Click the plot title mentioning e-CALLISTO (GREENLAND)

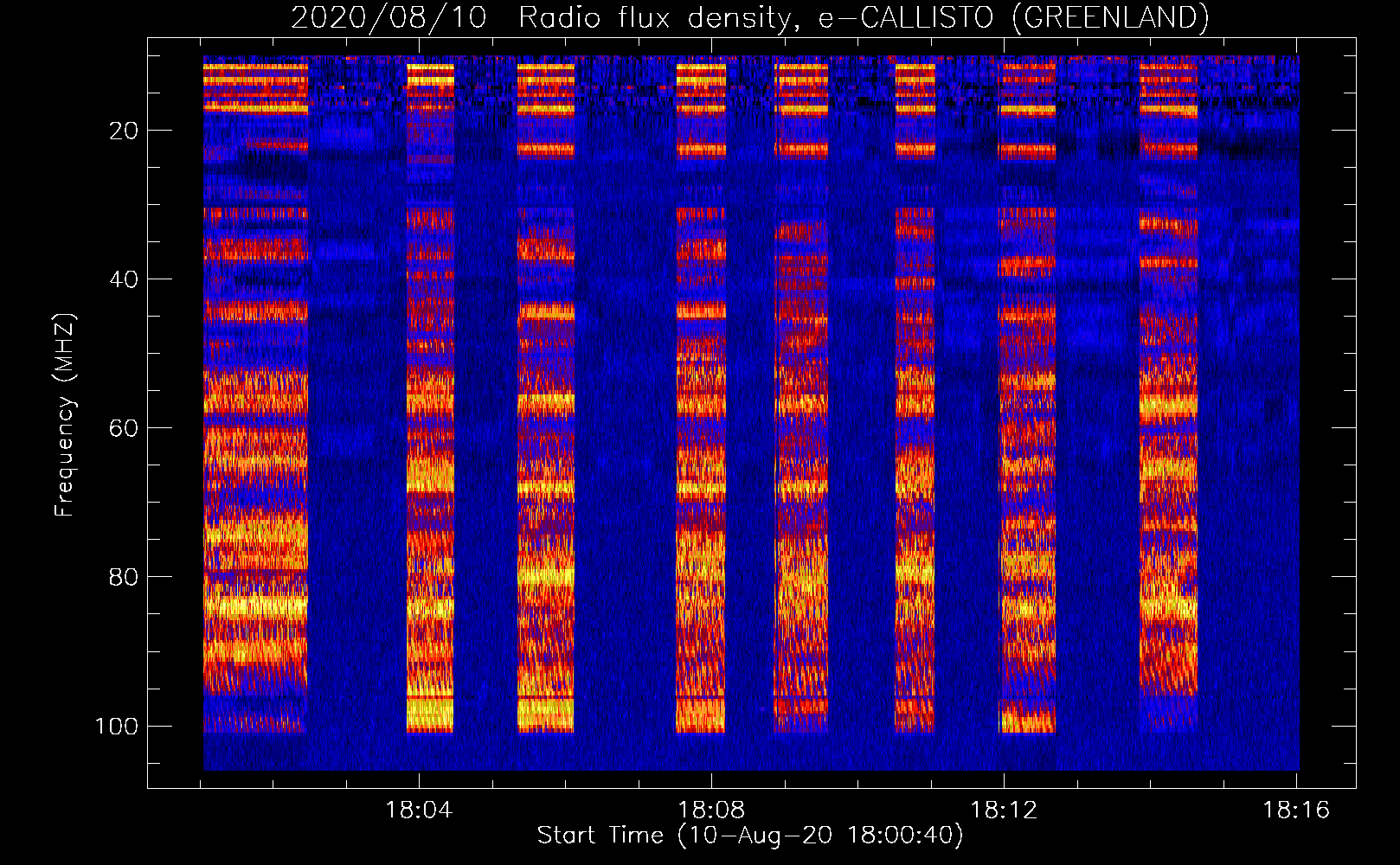pyautogui.click(x=749, y=17)
